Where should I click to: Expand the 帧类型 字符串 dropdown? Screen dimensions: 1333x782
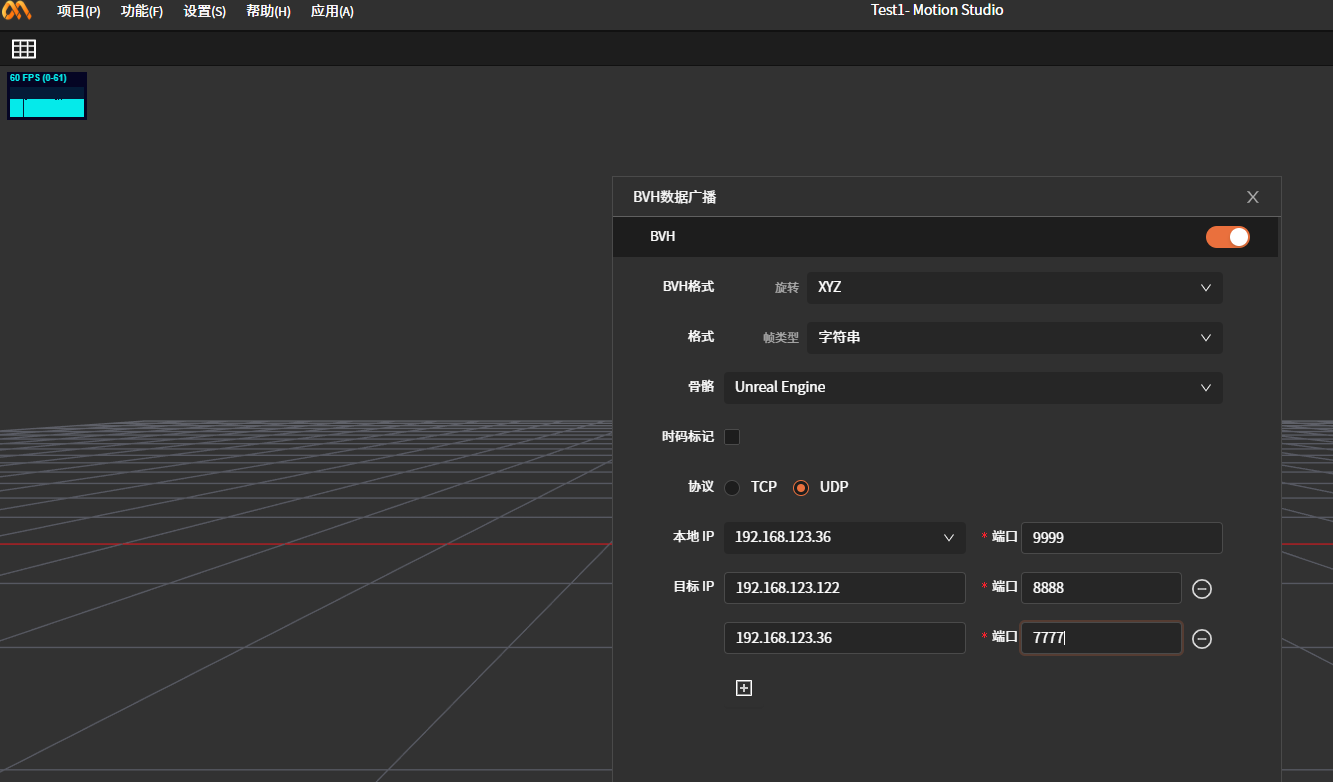click(x=1014, y=338)
